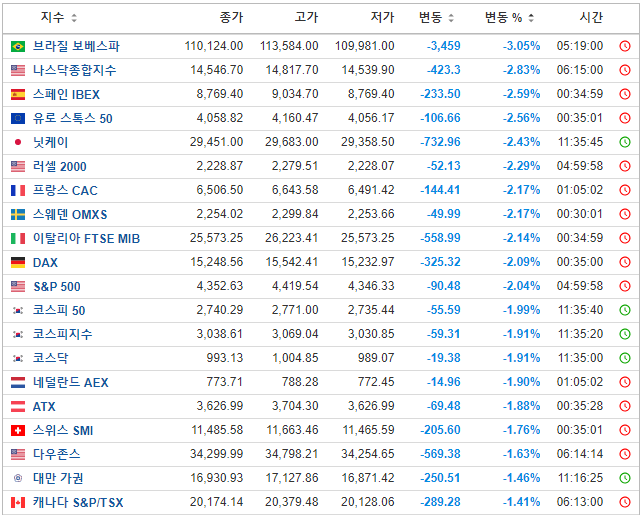The height and width of the screenshot is (515, 642).
Task: Open the 닛케이 index link
Action: [x=50, y=142]
